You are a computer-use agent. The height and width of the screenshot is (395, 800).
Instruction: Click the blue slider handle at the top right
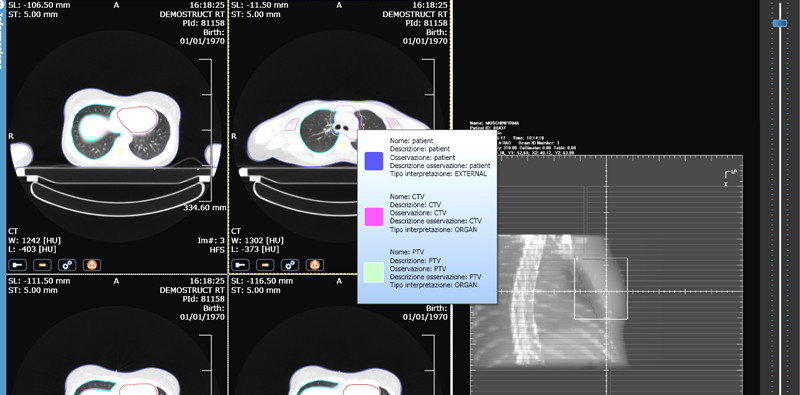tap(780, 23)
